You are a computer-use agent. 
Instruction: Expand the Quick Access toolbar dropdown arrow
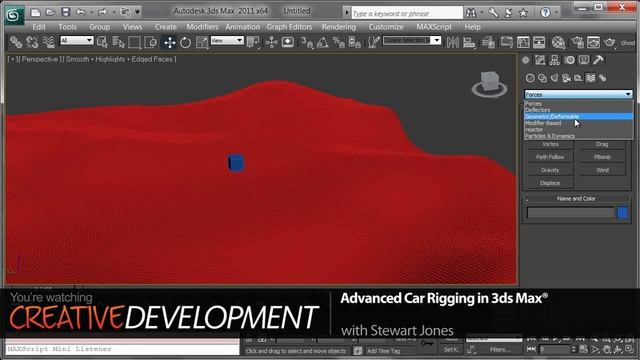point(138,12)
